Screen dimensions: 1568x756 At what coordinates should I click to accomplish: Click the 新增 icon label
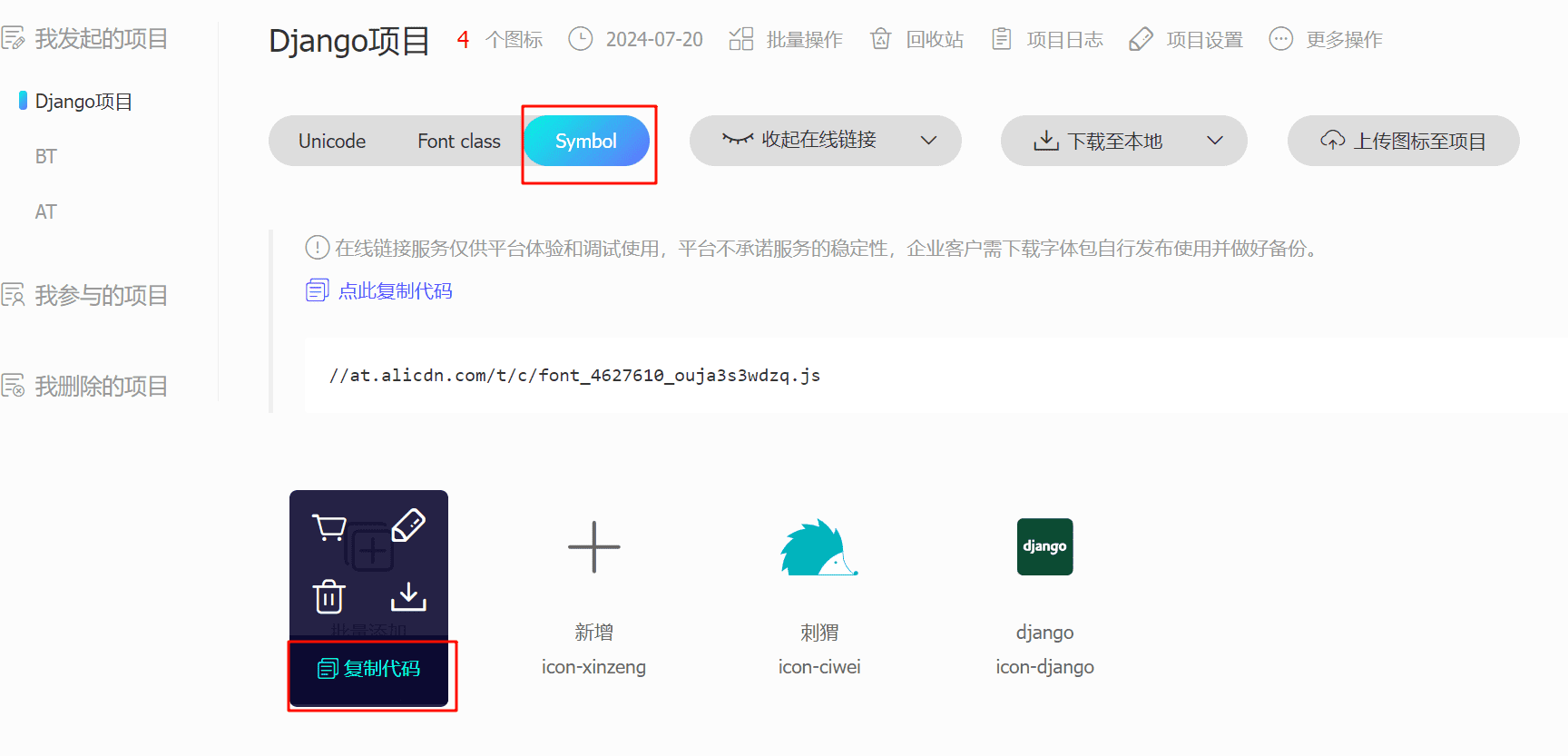[x=593, y=632]
